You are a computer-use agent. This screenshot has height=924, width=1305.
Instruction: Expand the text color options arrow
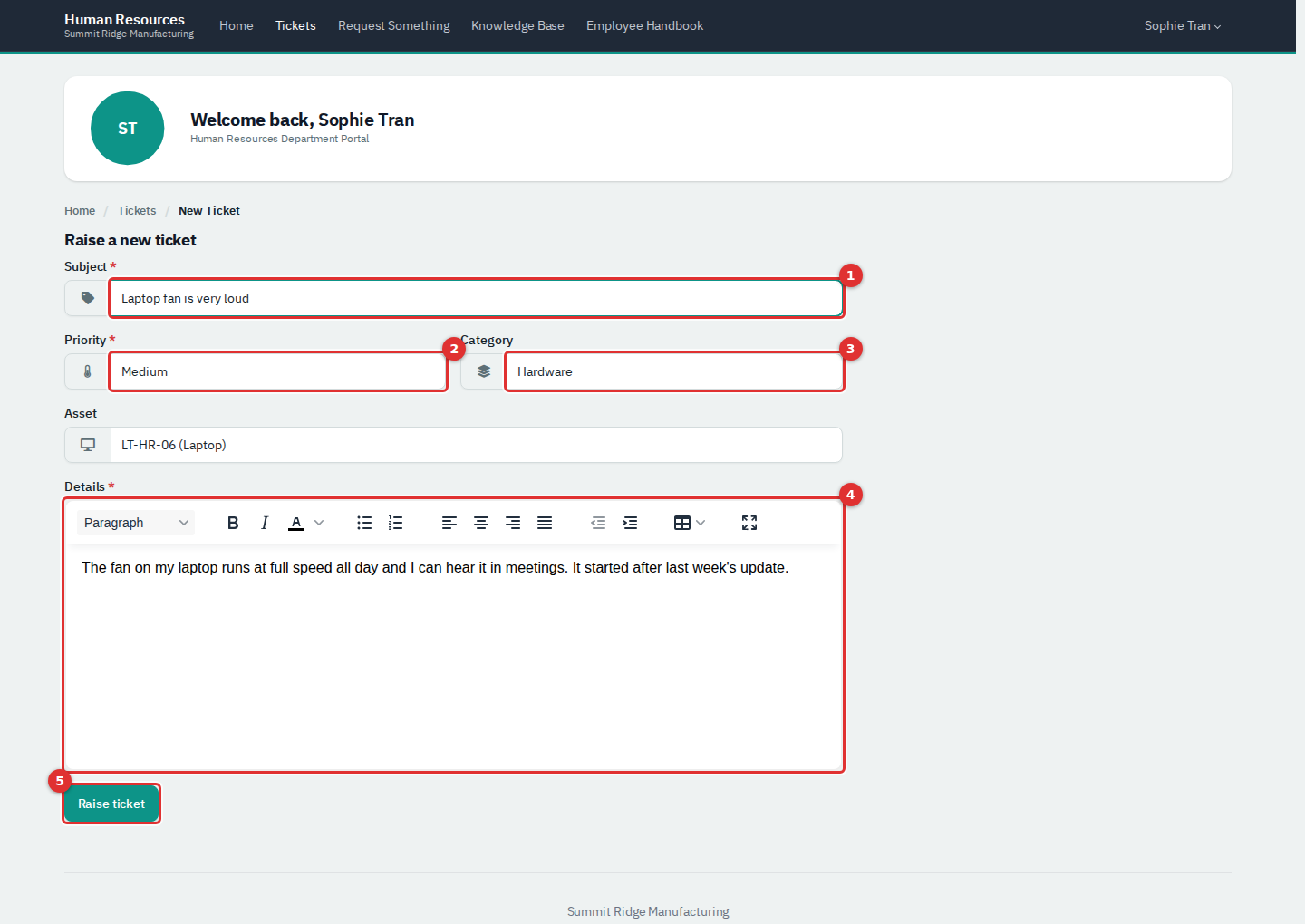pyautogui.click(x=319, y=523)
